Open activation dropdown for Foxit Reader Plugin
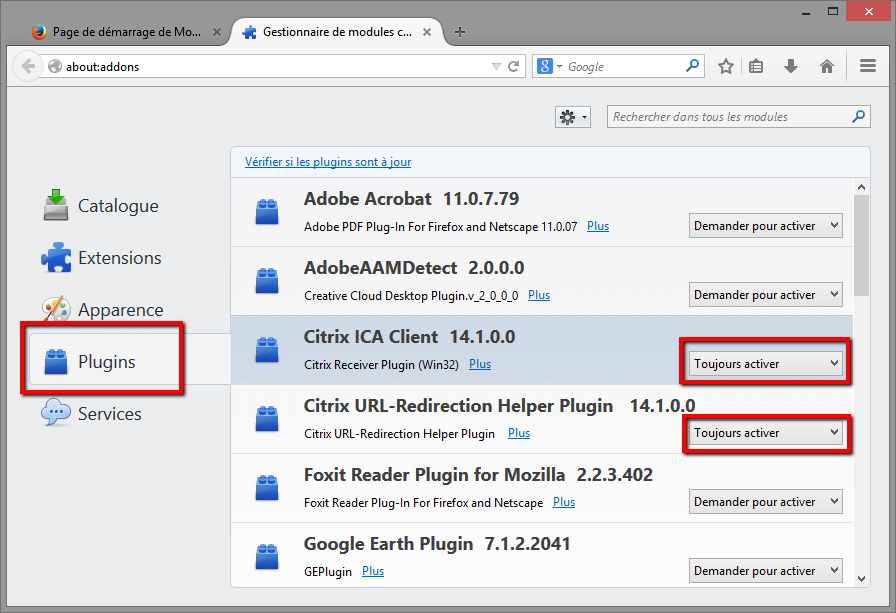 (766, 502)
